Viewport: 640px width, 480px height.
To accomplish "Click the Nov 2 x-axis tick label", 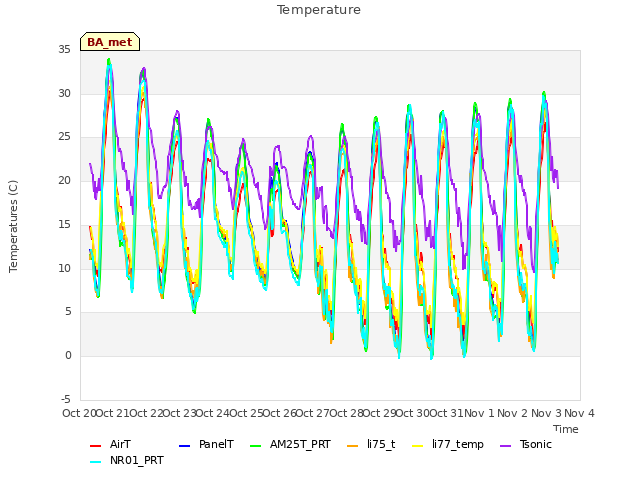I will (513, 413).
